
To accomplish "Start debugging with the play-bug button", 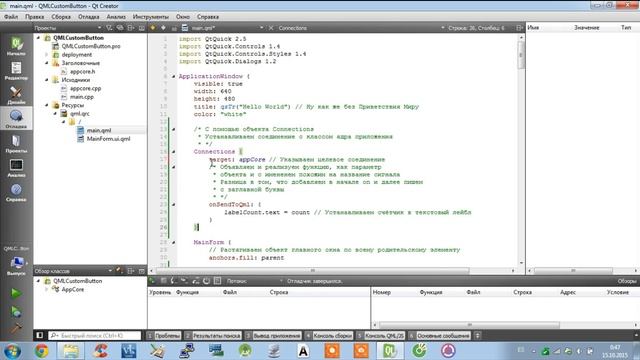I will tap(16, 311).
